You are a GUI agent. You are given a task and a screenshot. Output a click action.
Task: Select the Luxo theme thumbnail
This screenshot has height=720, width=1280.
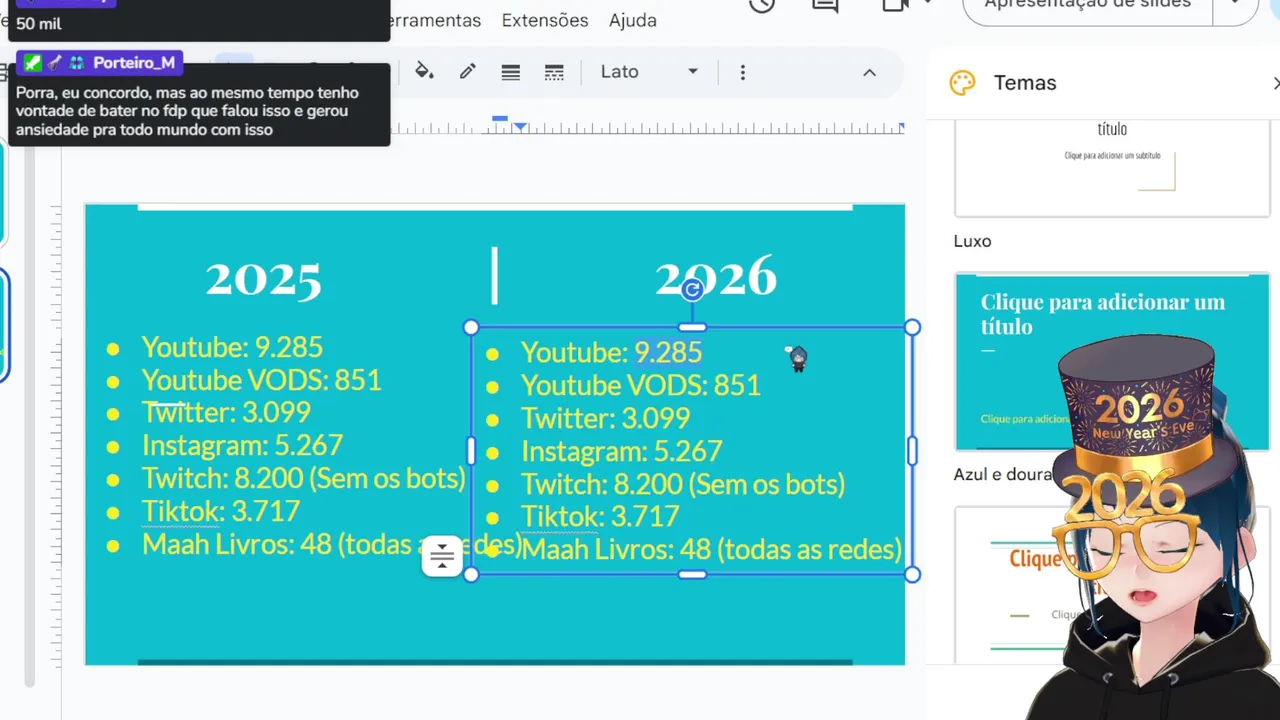click(1112, 166)
